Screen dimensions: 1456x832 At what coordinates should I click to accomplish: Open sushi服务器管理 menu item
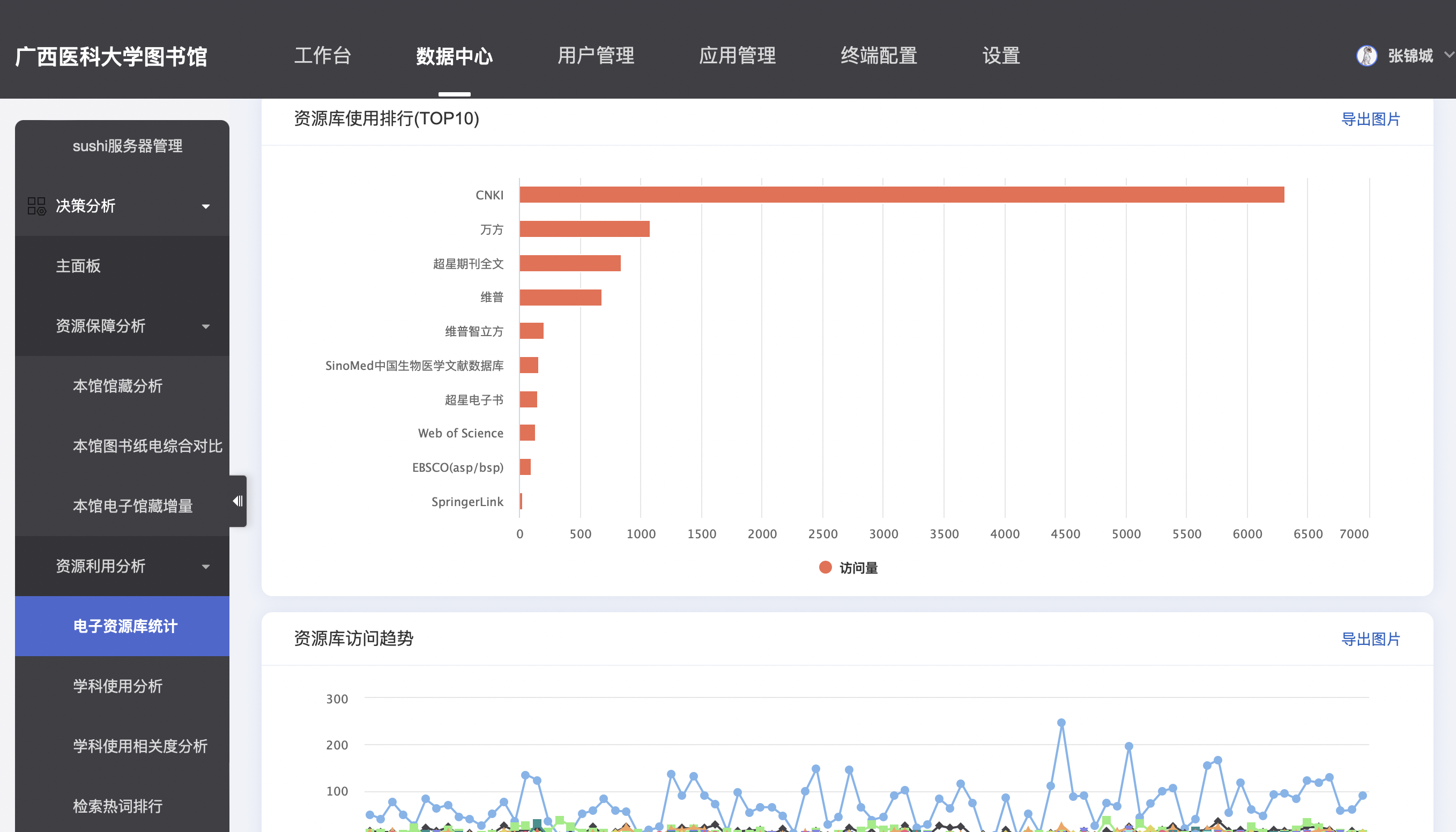pyautogui.click(x=128, y=146)
